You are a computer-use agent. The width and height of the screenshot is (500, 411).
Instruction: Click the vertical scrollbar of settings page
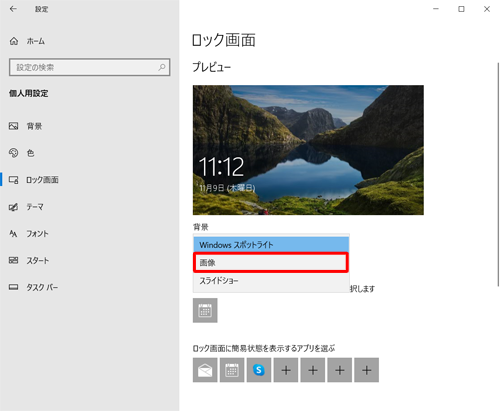[498, 174]
